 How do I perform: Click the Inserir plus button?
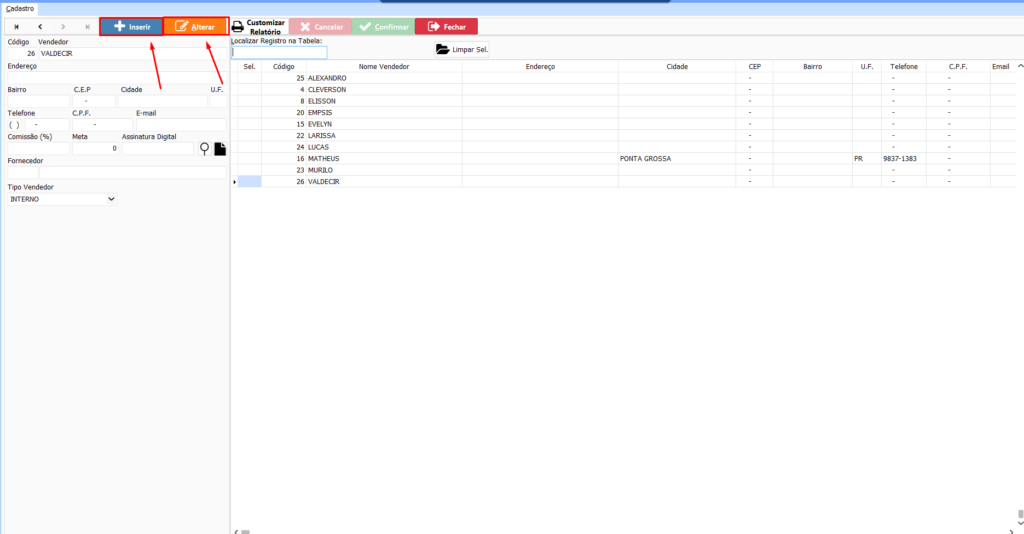click(131, 27)
